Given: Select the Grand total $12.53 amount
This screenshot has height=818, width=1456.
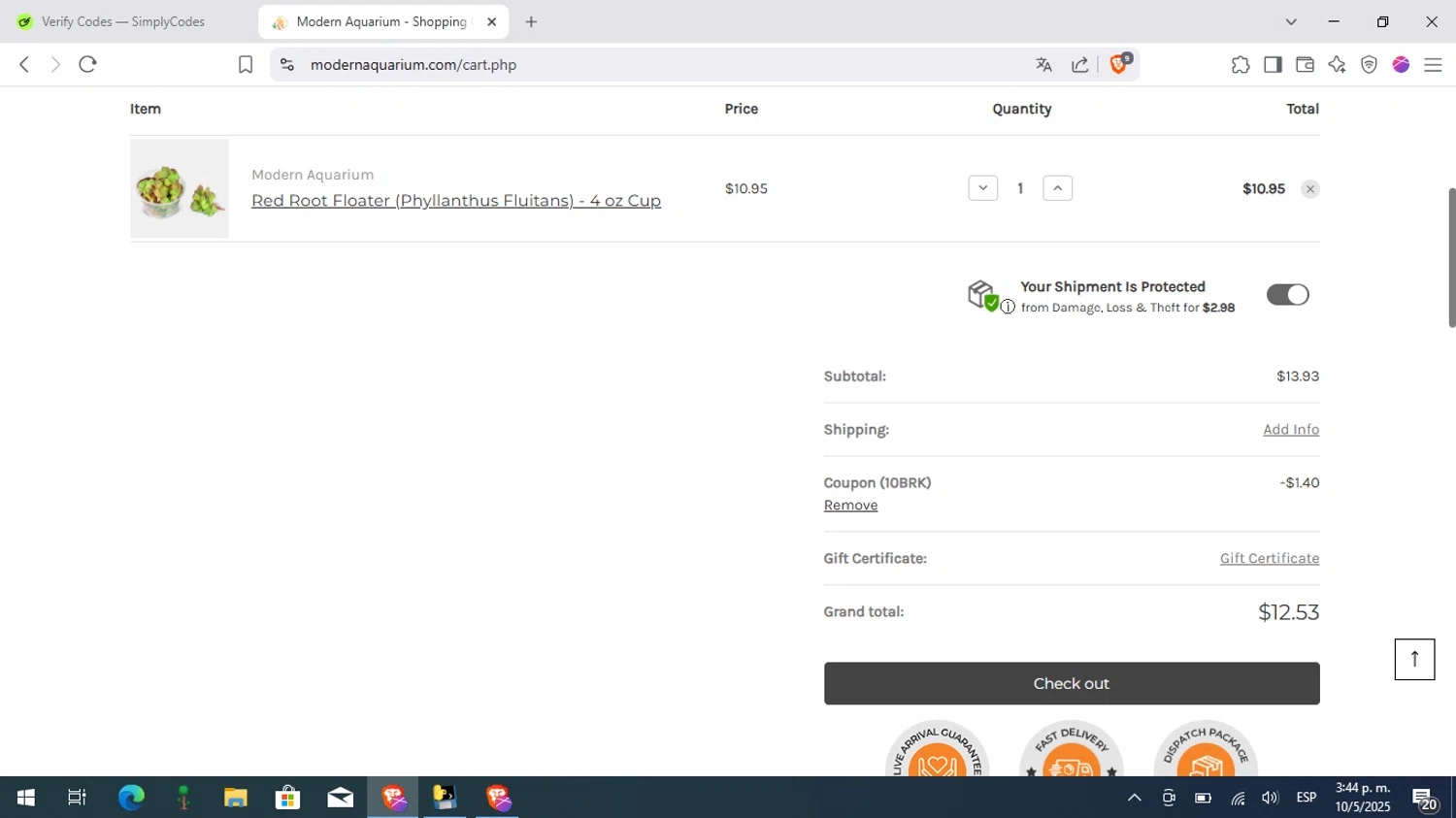Looking at the screenshot, I should (1288, 612).
